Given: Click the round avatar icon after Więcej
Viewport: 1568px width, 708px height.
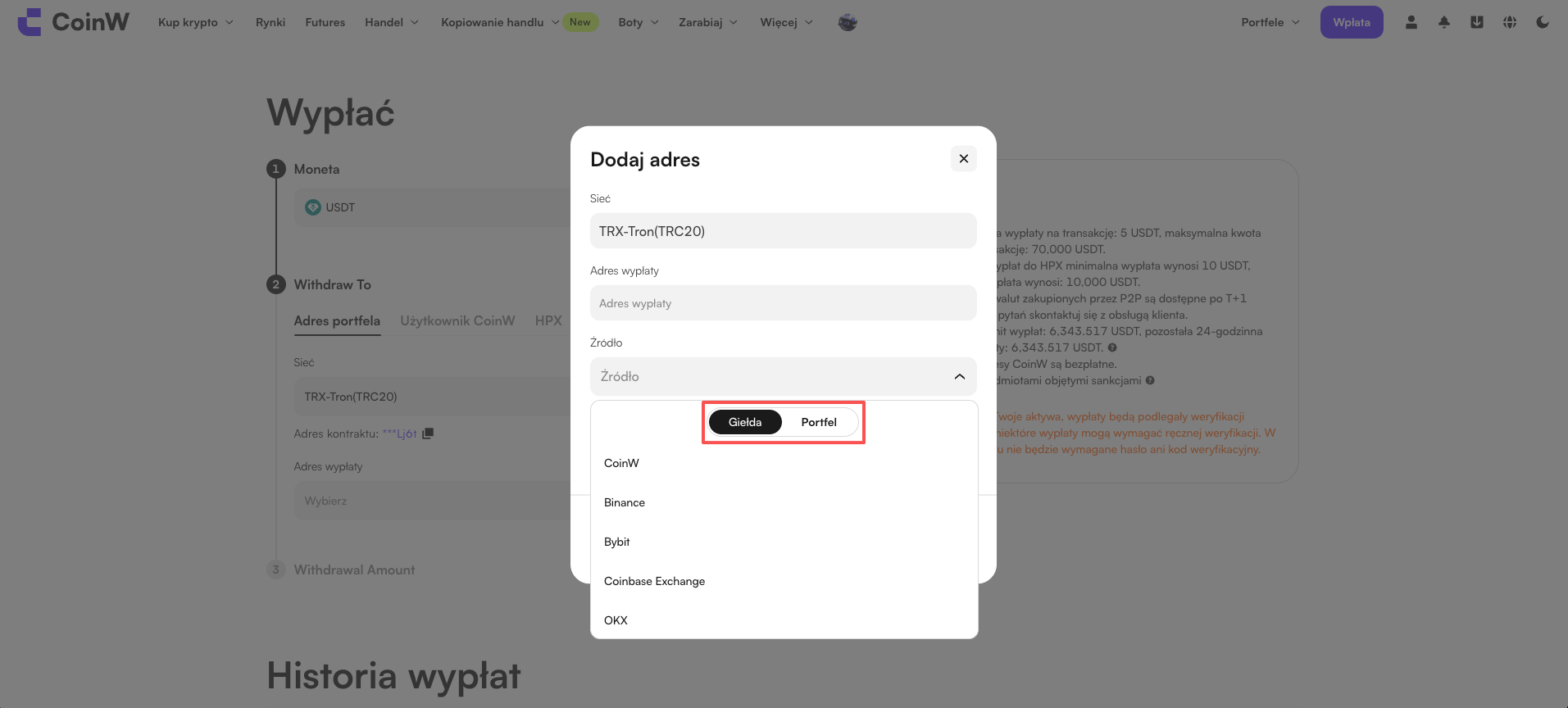Looking at the screenshot, I should point(848,22).
